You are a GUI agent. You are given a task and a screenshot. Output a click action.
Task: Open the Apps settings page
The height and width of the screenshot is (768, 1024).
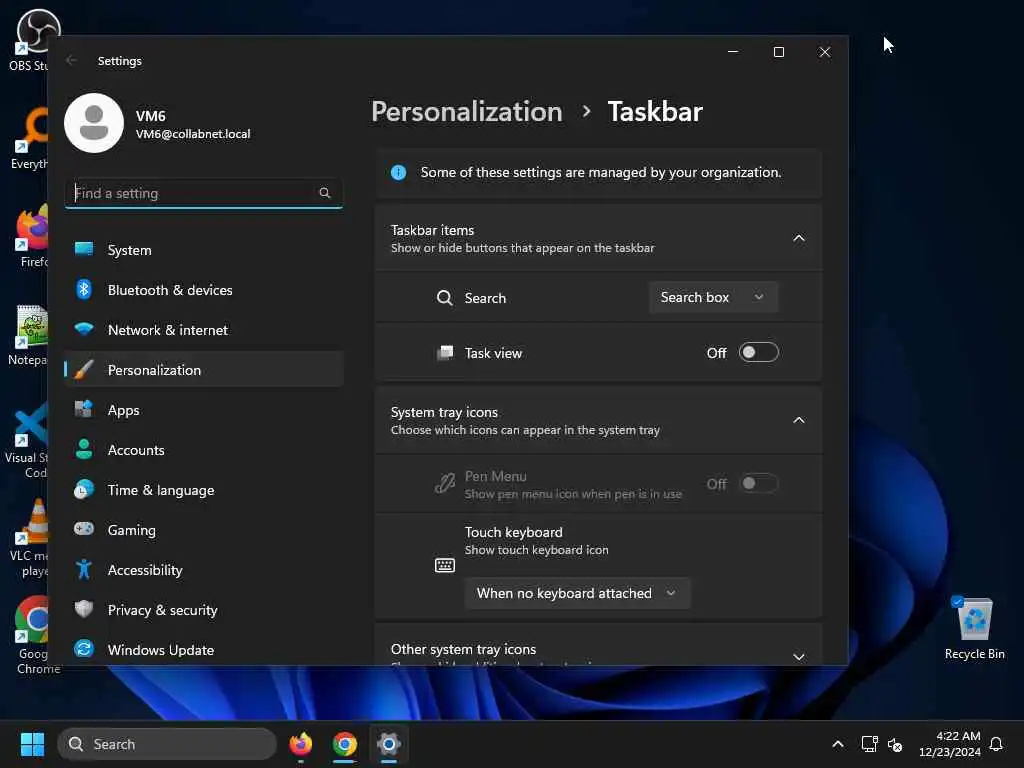tap(204, 410)
